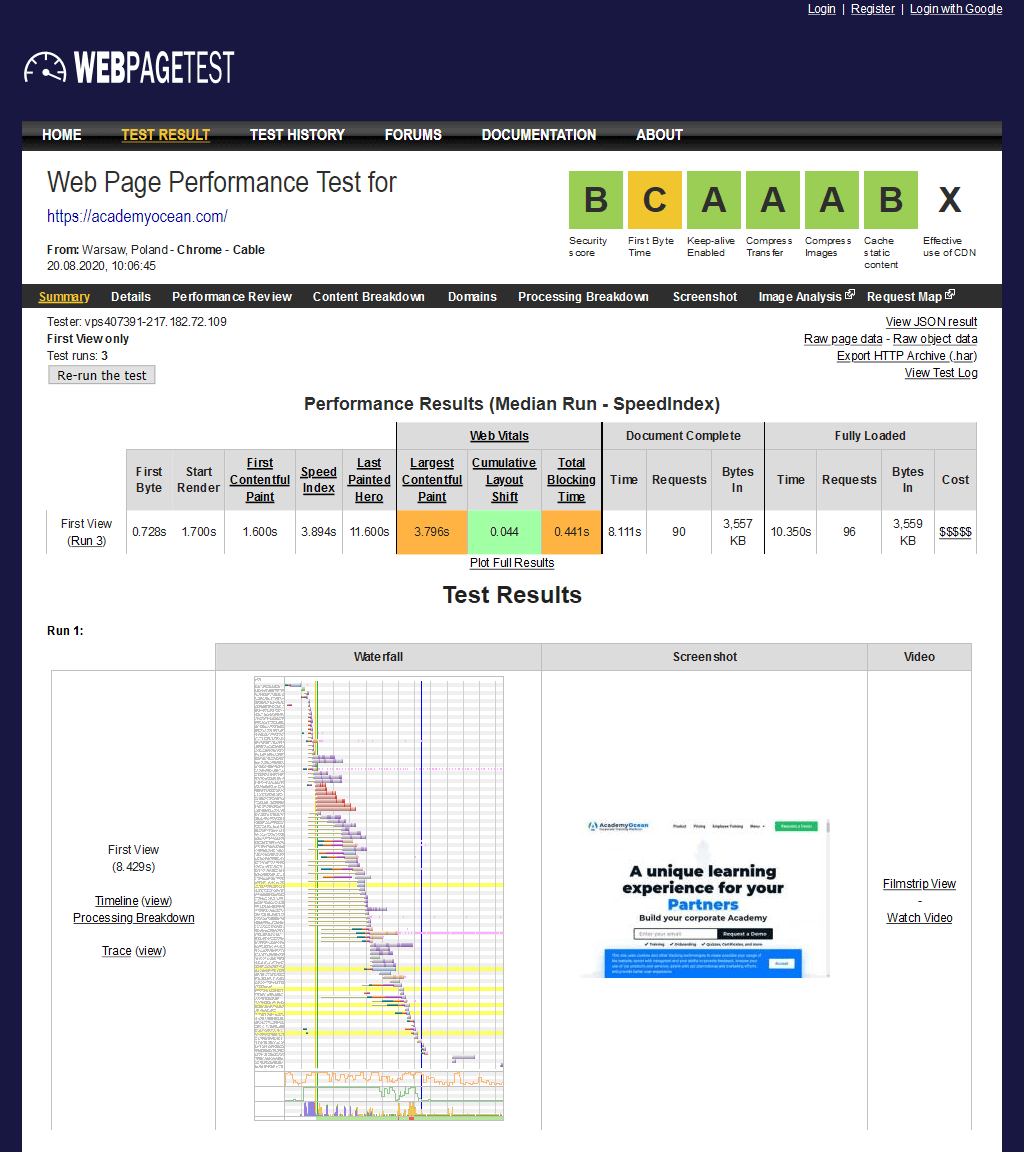Open the AcademyOcean page screenshot thumbnail
The image size is (1024, 1152).
point(704,898)
